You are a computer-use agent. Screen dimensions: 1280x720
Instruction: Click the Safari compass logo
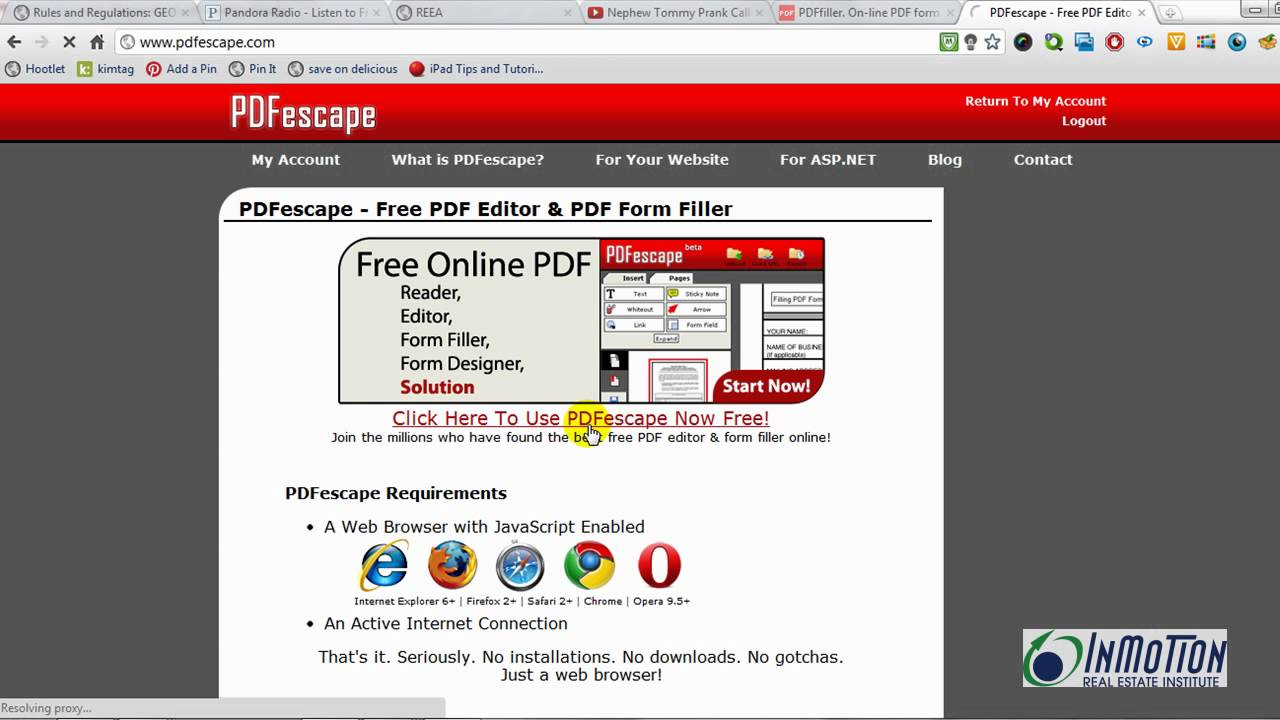(521, 566)
